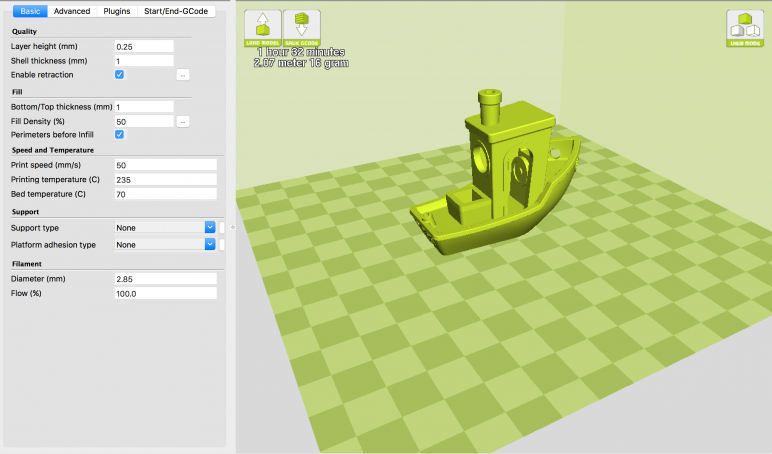Screen dimensions: 772x454
Task: Click the 'Filament' section heading
Action: (x=27, y=264)
